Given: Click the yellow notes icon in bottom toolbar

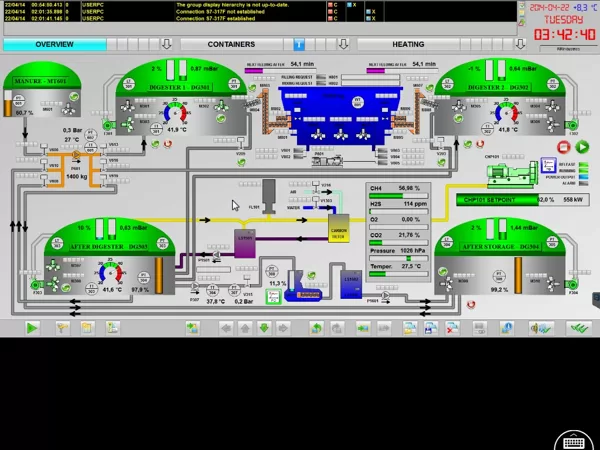Looking at the screenshot, I should click(x=87, y=328).
